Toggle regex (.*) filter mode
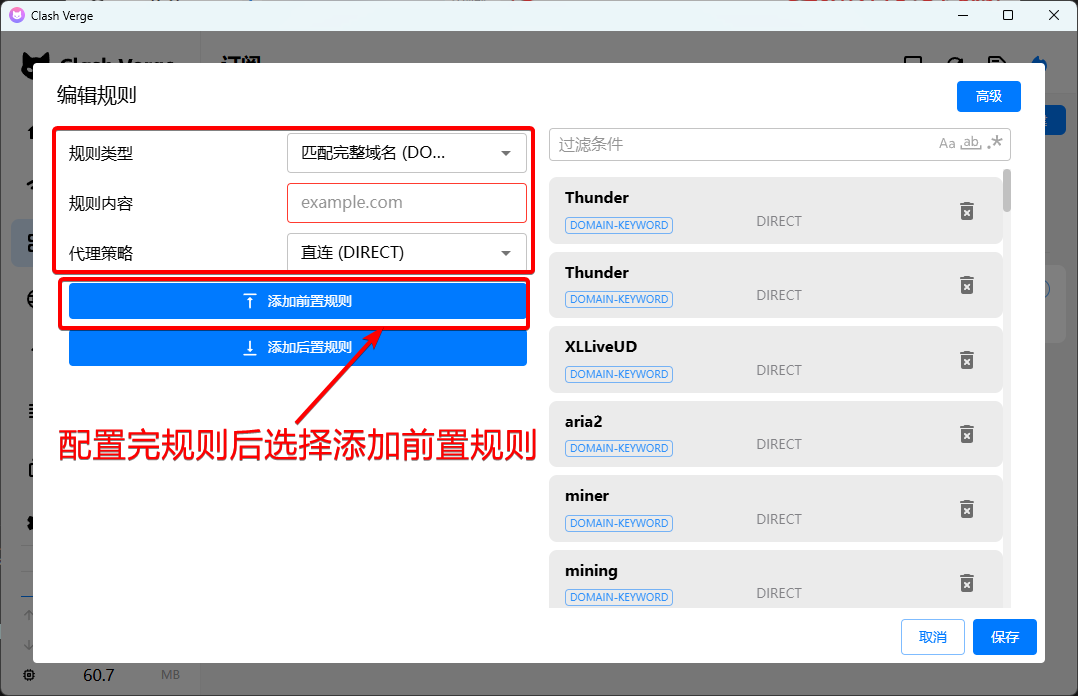Image resolution: width=1078 pixels, height=696 pixels. (994, 143)
